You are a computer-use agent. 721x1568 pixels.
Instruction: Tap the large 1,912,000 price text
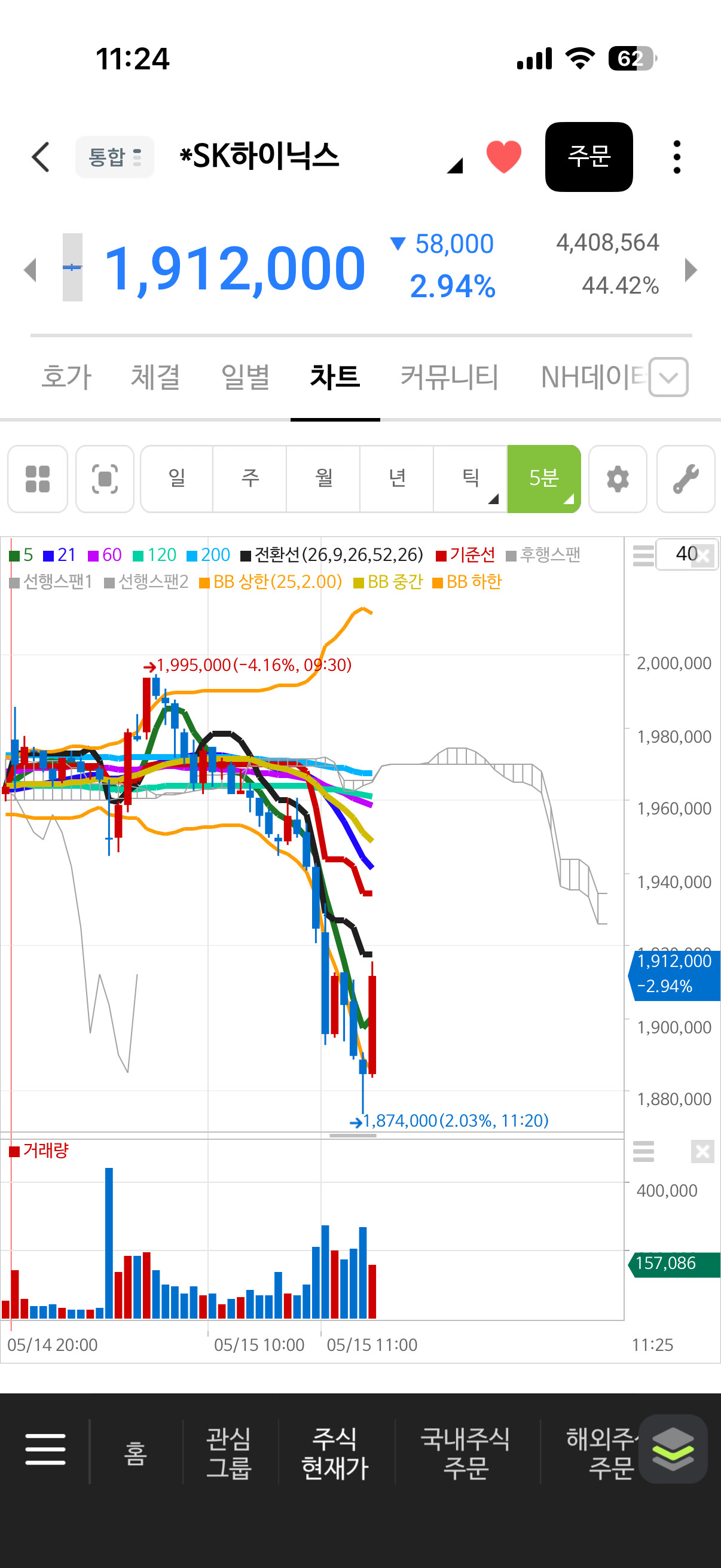pos(235,269)
